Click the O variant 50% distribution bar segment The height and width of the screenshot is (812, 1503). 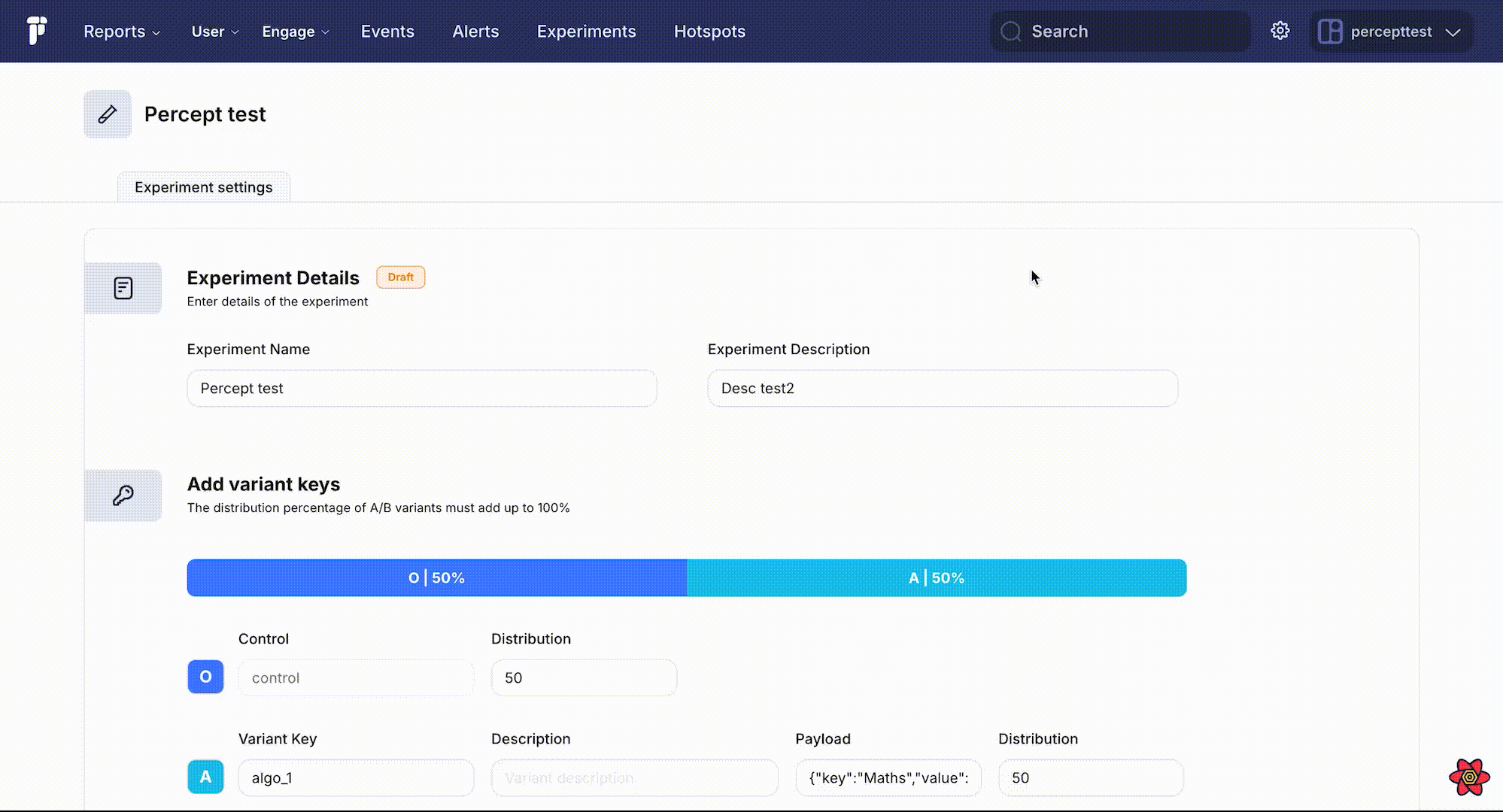click(437, 578)
